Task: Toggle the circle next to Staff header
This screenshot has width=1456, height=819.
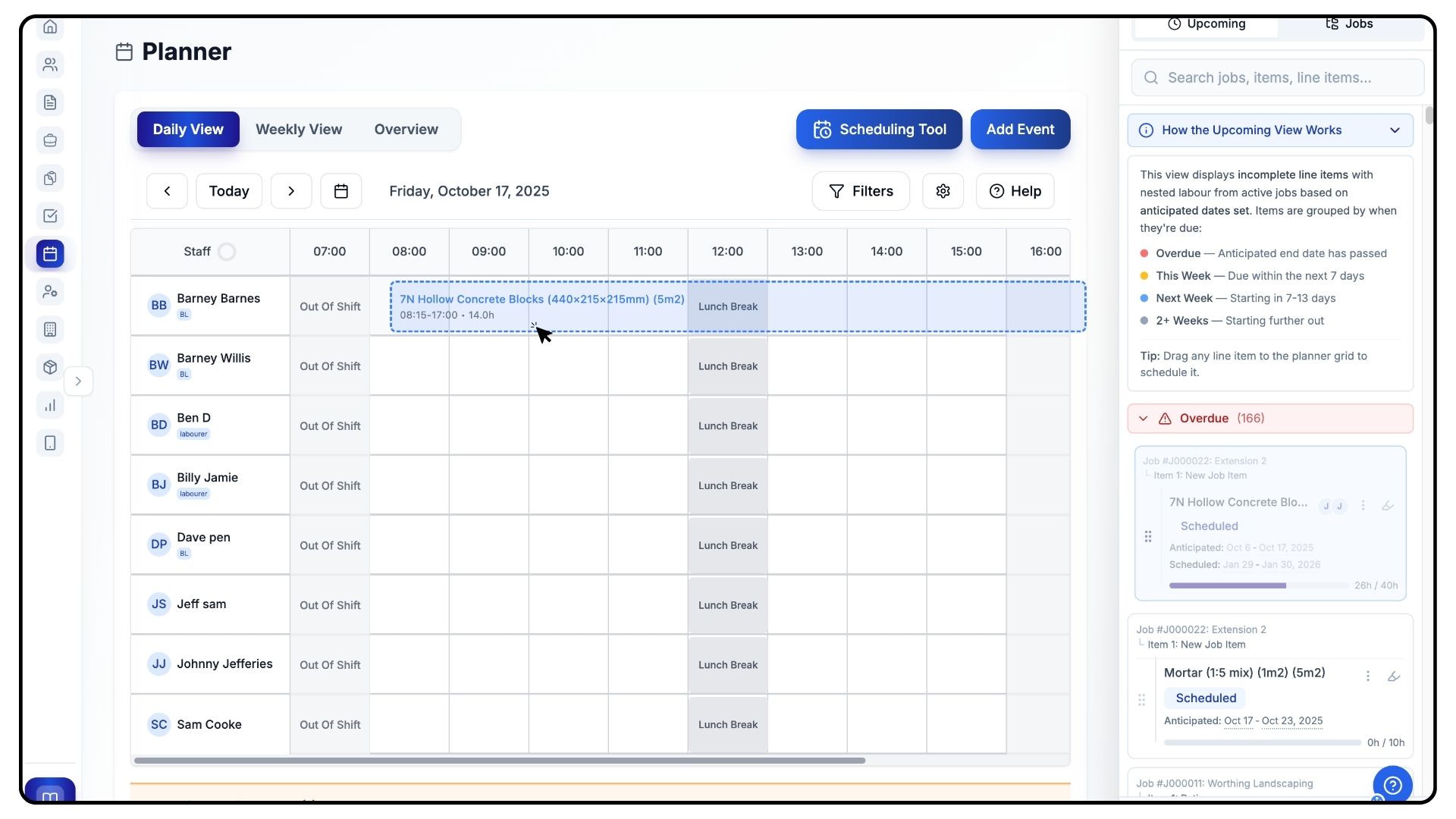Action: (x=227, y=252)
